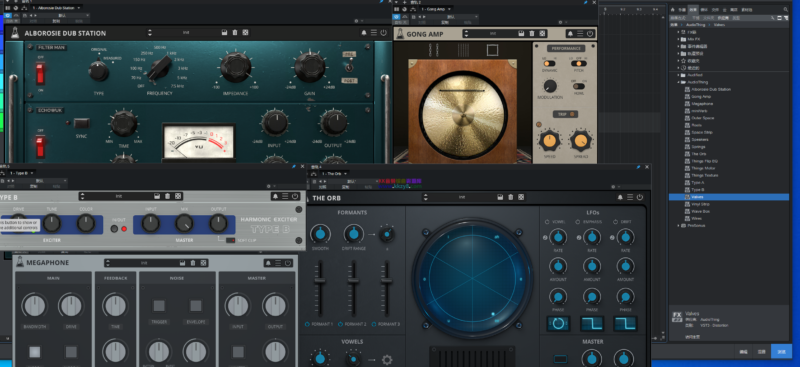Viewport: 800px width, 367px height.
Task: Enable the Vowel LFO power toggle
Action: coord(547,222)
